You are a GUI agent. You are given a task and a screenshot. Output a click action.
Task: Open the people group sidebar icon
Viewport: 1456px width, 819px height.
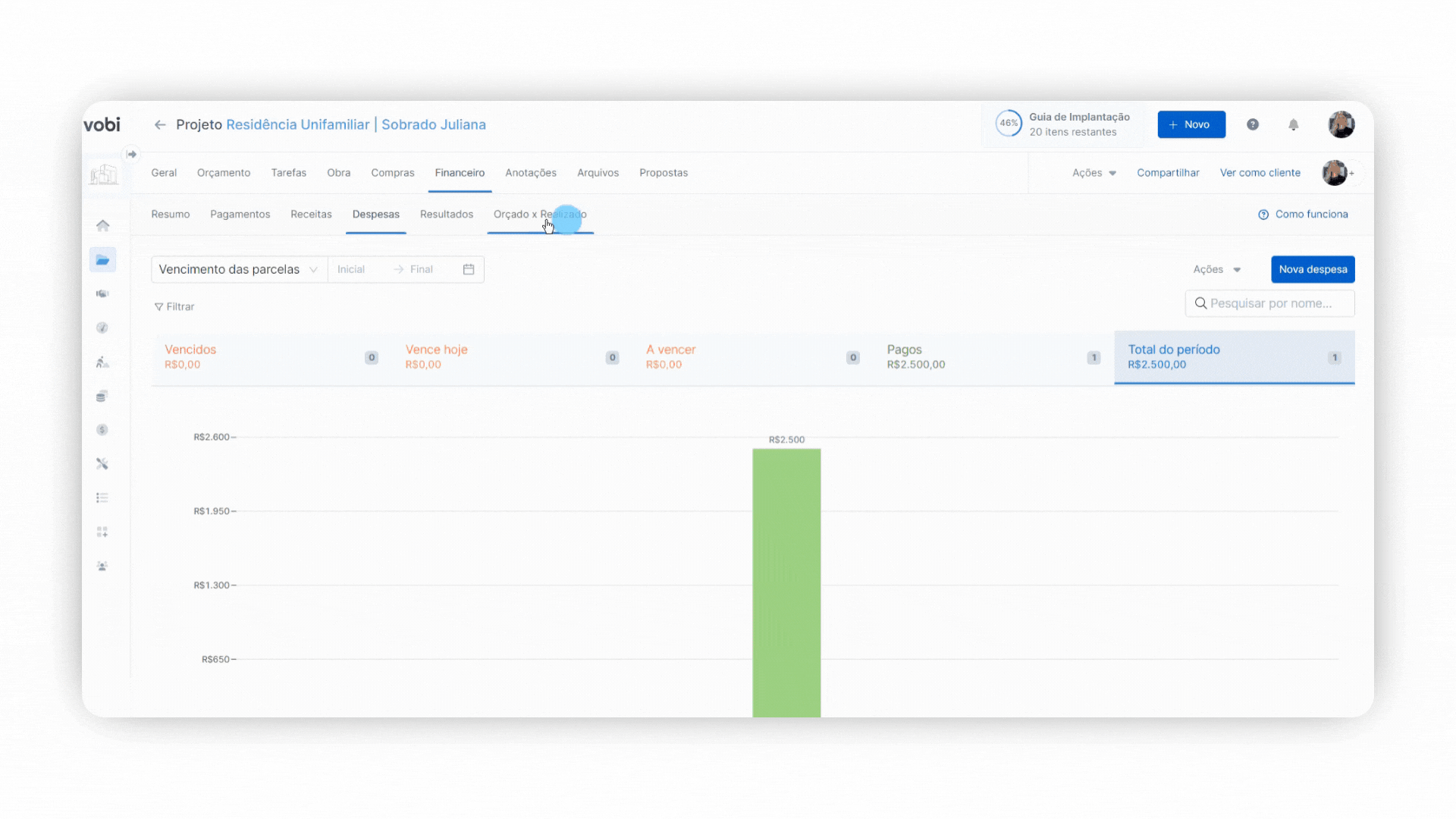pos(102,566)
